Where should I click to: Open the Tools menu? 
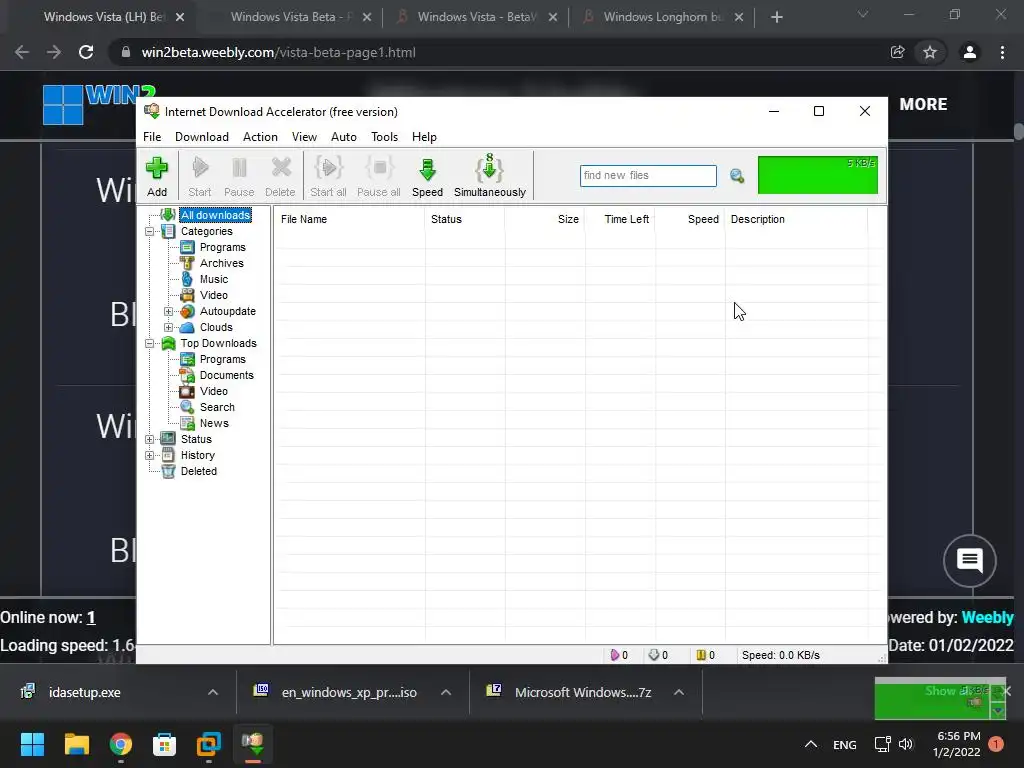[x=385, y=137]
